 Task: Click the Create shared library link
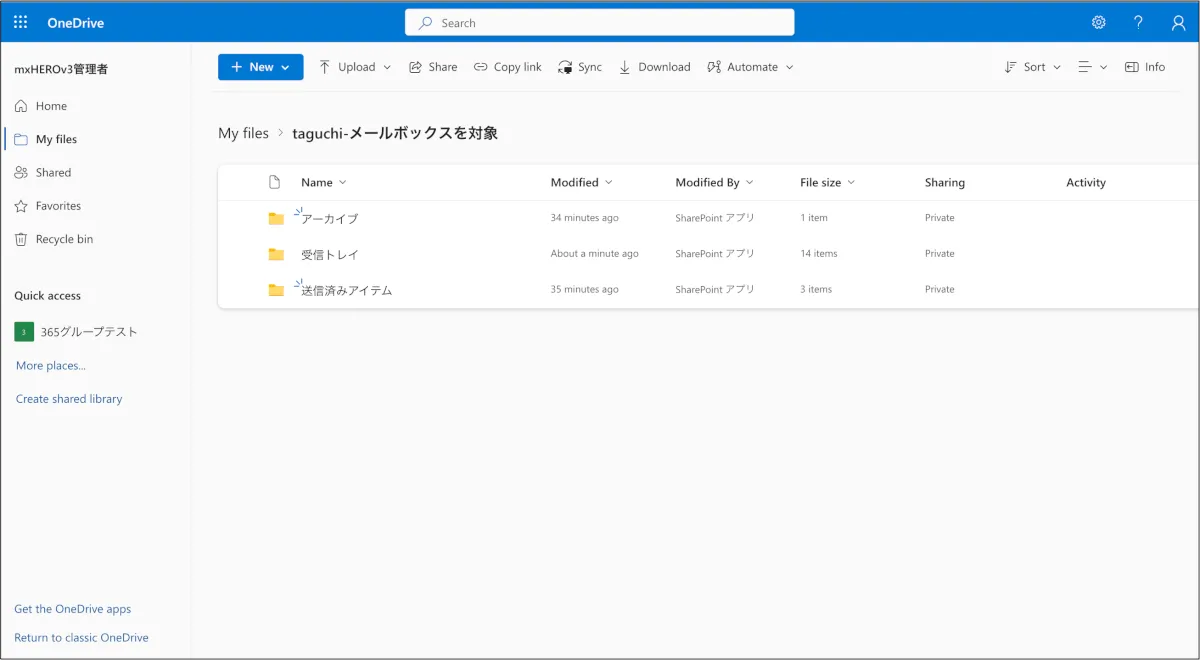69,399
